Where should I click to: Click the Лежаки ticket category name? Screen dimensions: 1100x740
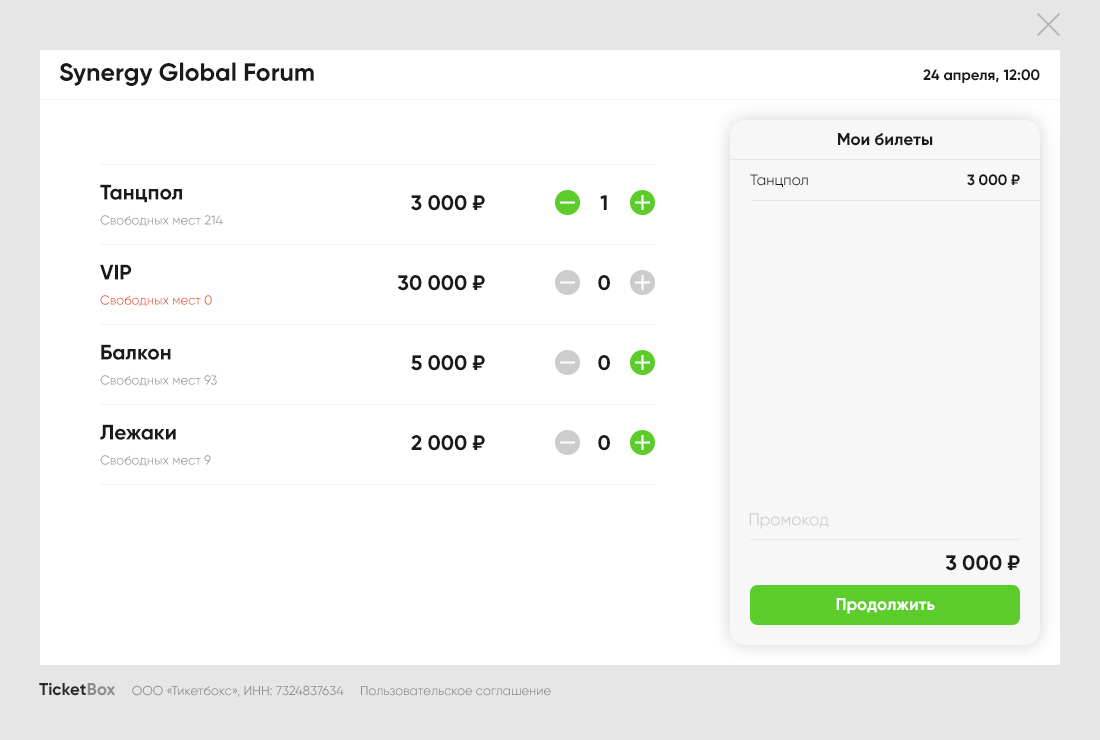point(138,433)
